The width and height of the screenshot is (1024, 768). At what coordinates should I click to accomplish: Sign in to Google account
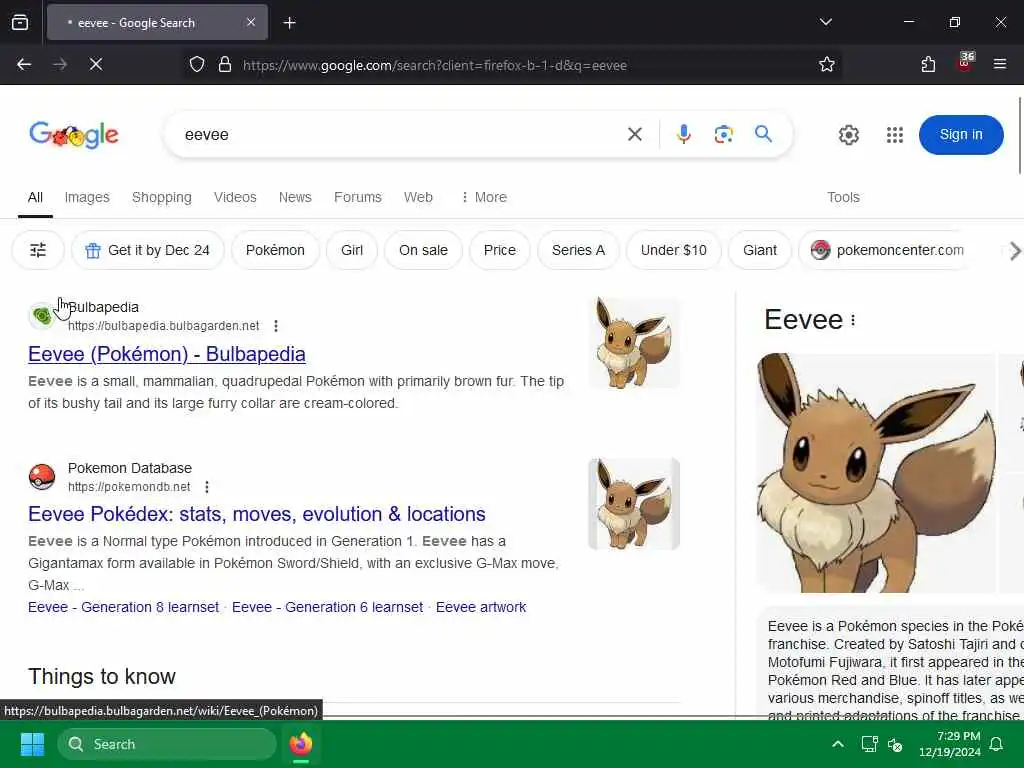[x=961, y=135]
